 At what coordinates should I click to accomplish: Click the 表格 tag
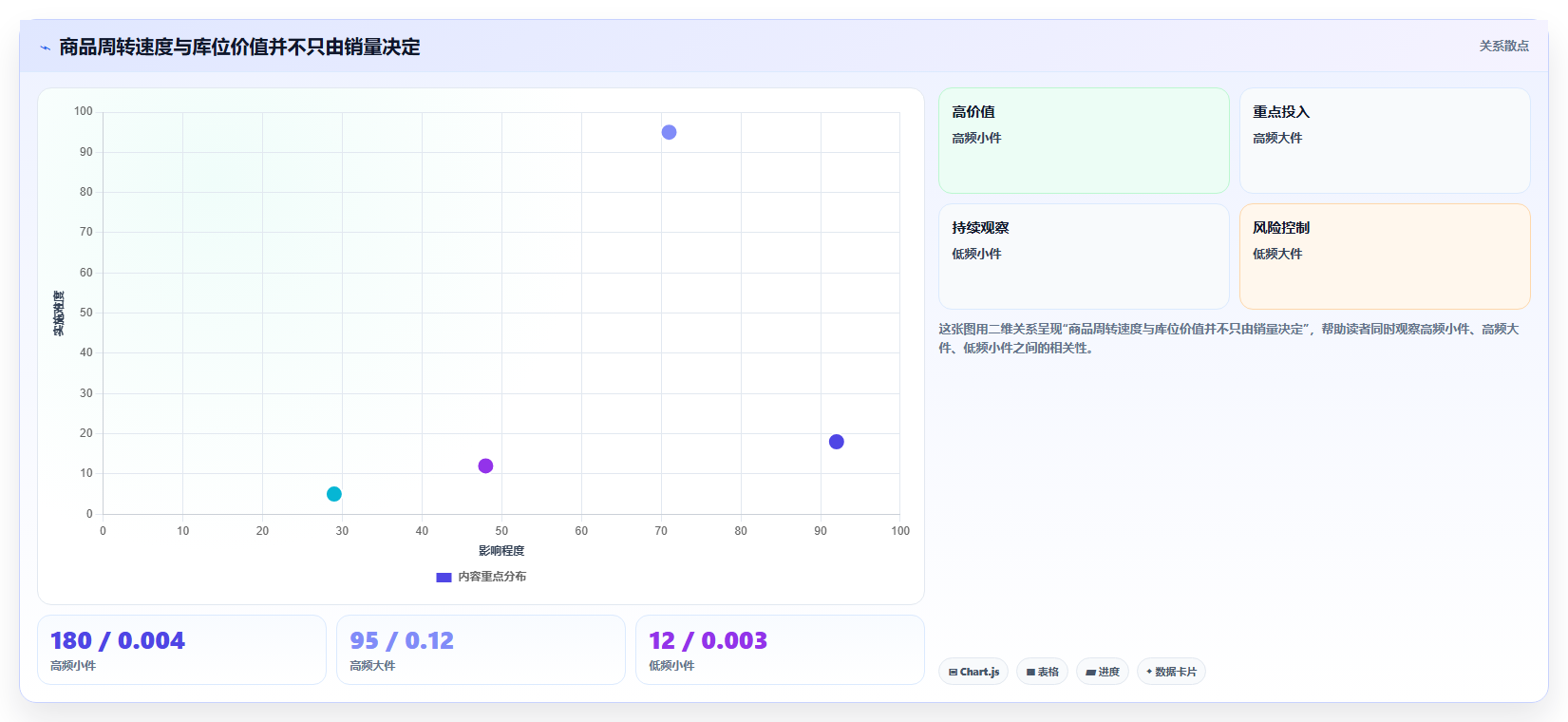coord(1042,672)
